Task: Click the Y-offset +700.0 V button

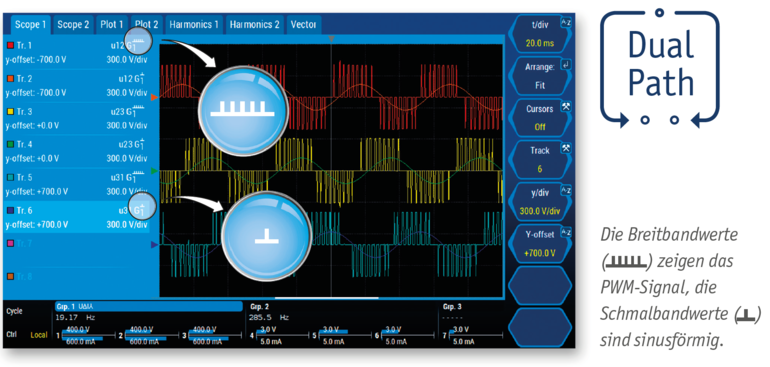Action: (x=540, y=244)
